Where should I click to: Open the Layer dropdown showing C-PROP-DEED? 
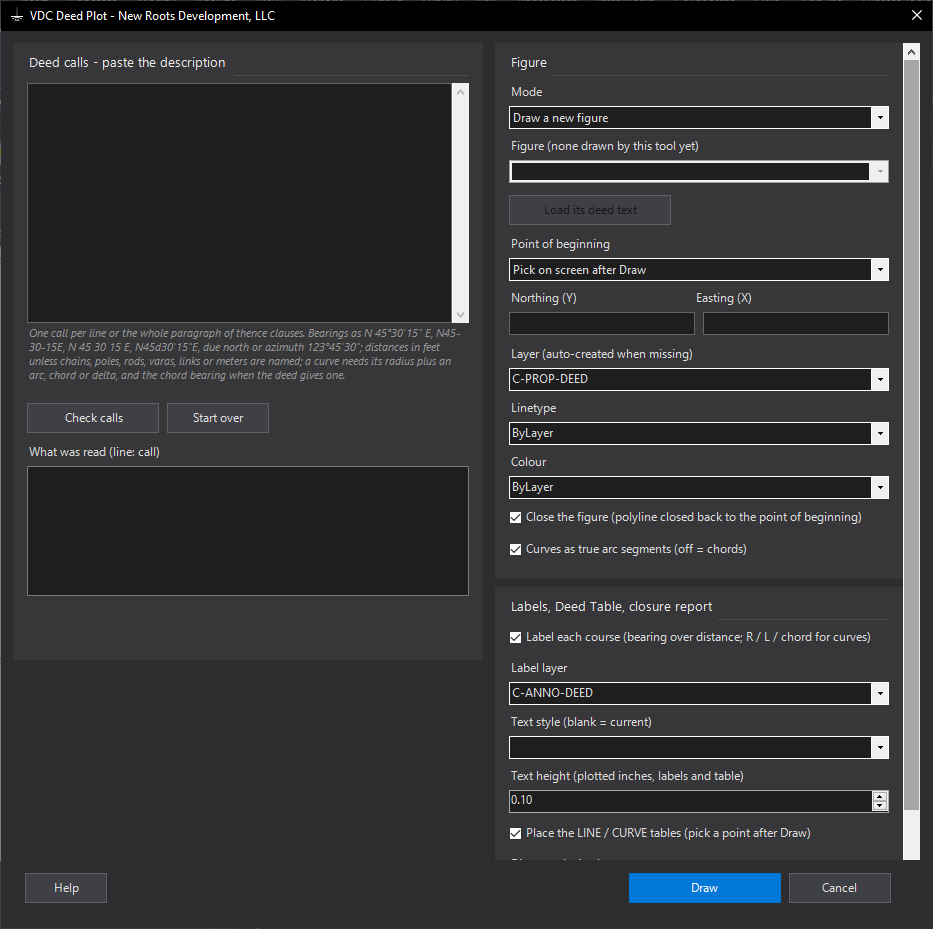click(x=699, y=379)
